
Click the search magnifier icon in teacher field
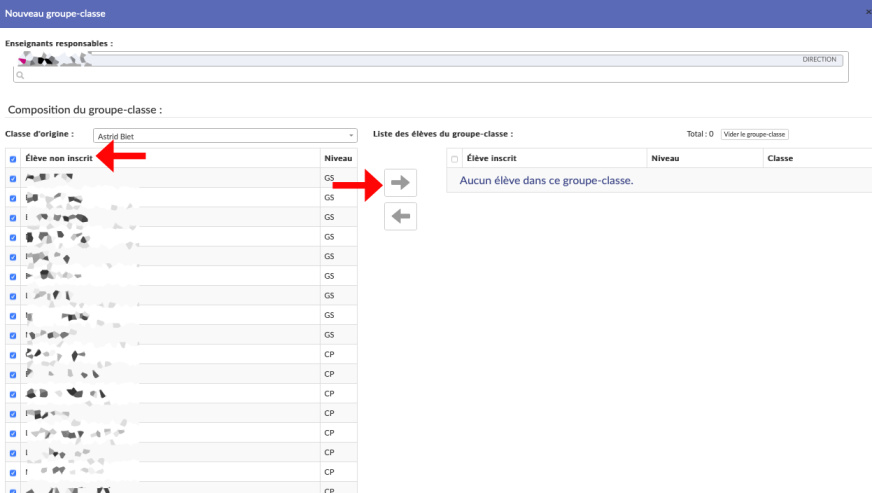(x=19, y=75)
